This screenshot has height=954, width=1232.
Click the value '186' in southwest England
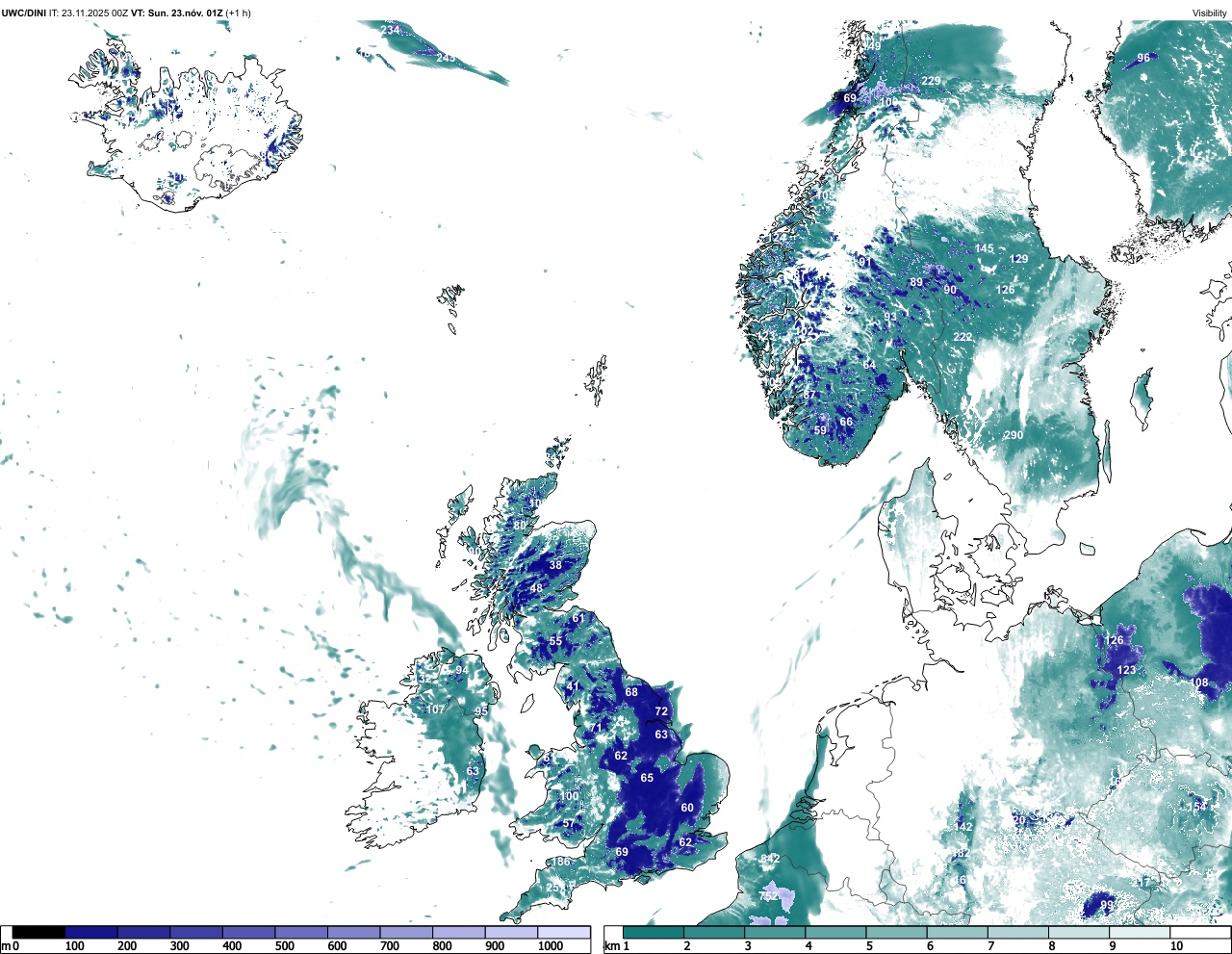click(x=561, y=862)
